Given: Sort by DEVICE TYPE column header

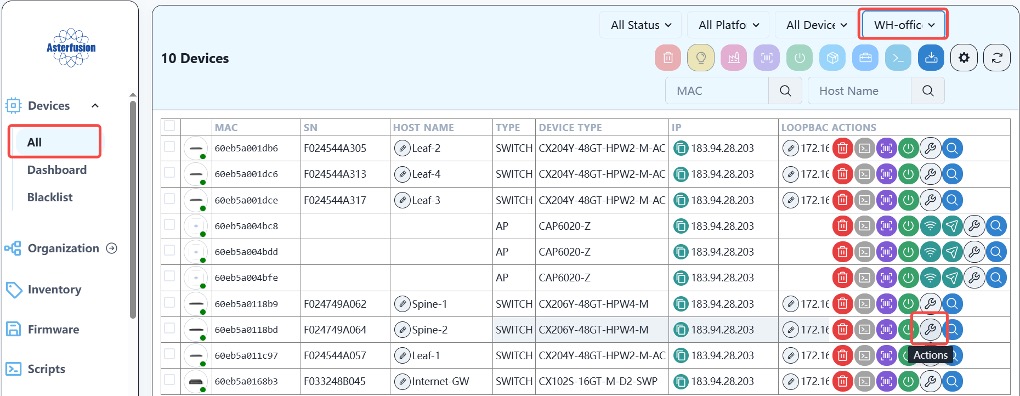Looking at the screenshot, I should coord(570,127).
